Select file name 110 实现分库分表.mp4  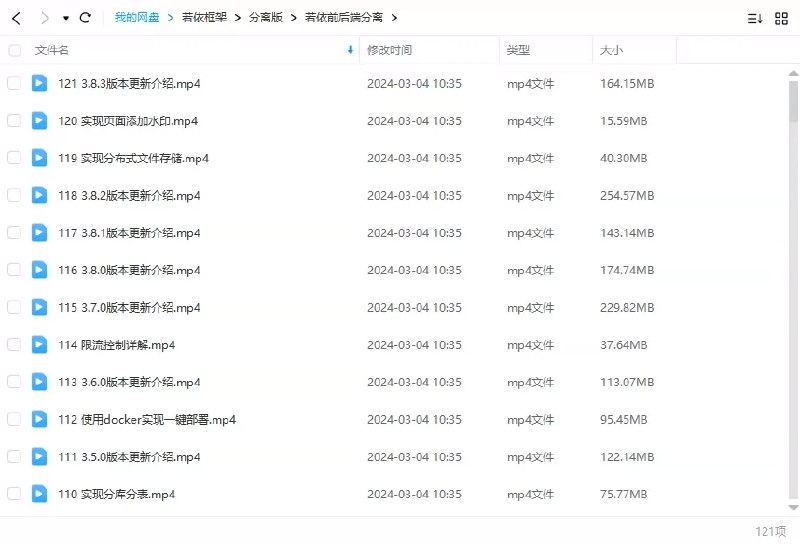[116, 494]
